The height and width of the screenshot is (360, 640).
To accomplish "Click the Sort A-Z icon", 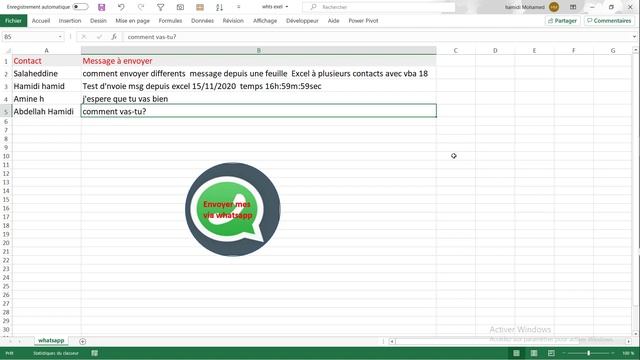I will (219, 7).
